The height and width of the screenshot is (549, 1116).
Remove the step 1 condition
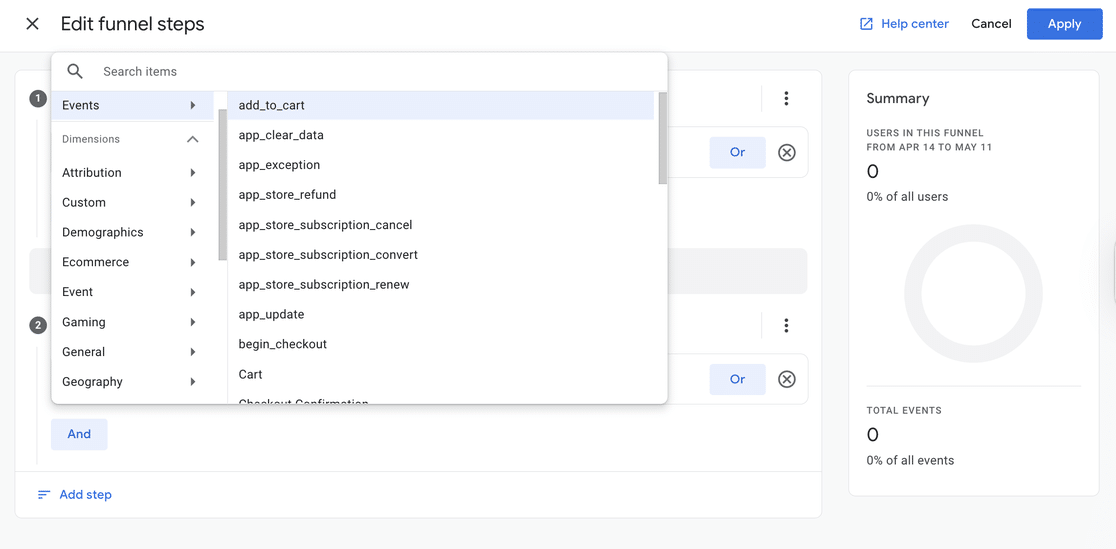pos(786,152)
